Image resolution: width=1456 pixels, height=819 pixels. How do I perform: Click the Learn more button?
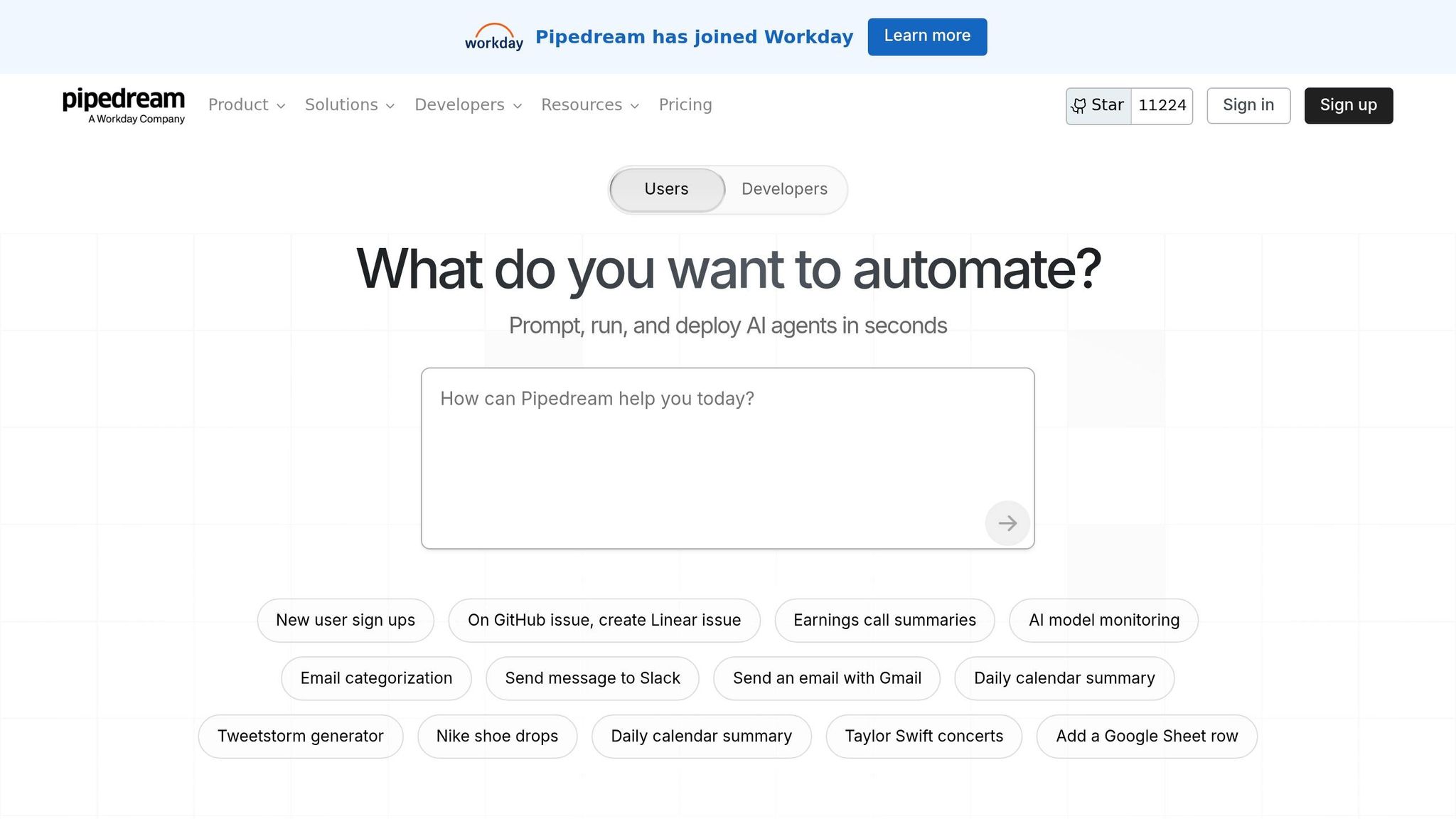pyautogui.click(x=926, y=36)
